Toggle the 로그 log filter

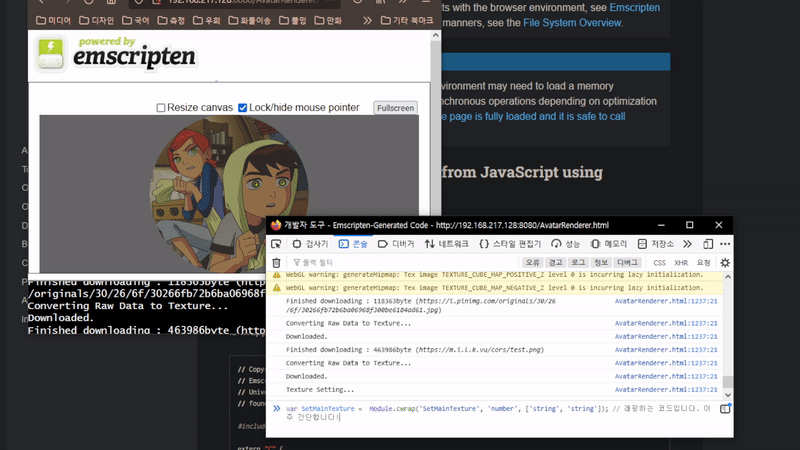pyautogui.click(x=578, y=262)
